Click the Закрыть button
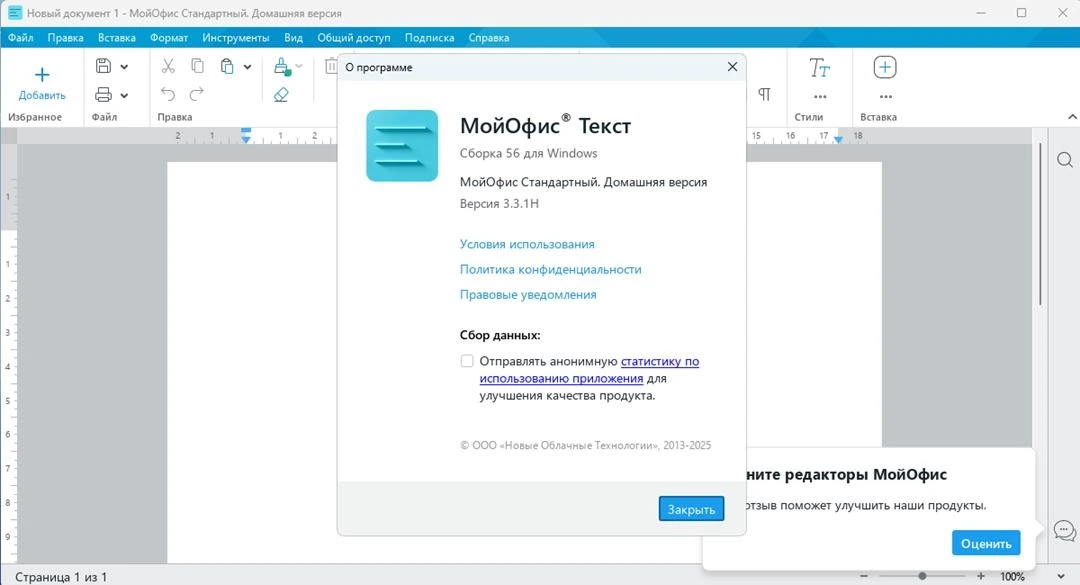This screenshot has width=1080, height=585. [691, 509]
